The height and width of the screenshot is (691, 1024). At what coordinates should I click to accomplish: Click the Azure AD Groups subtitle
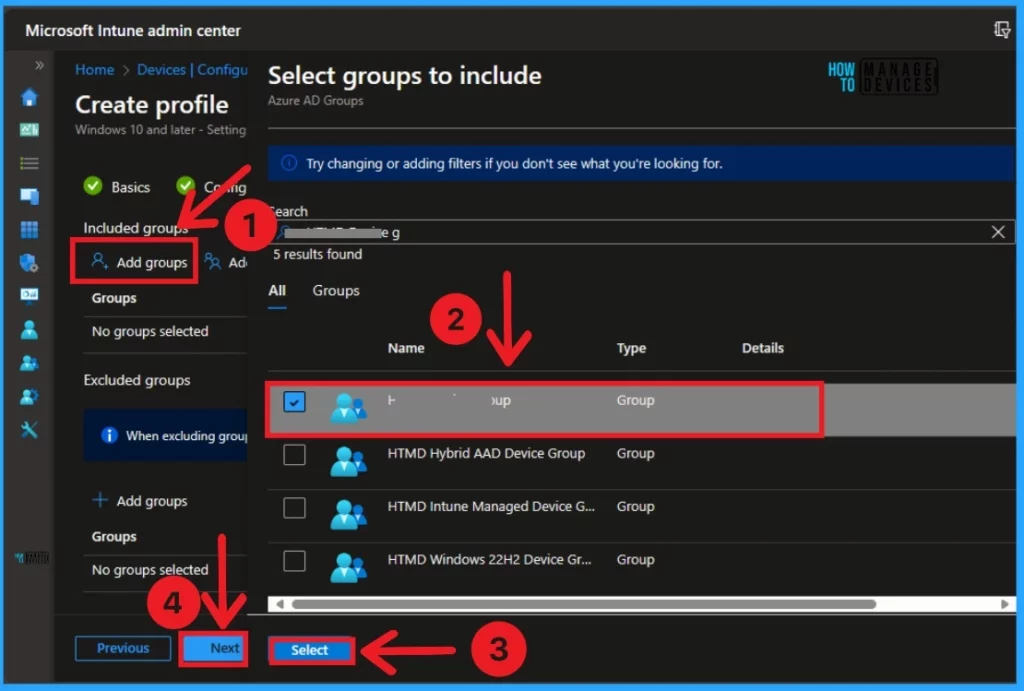pyautogui.click(x=315, y=101)
